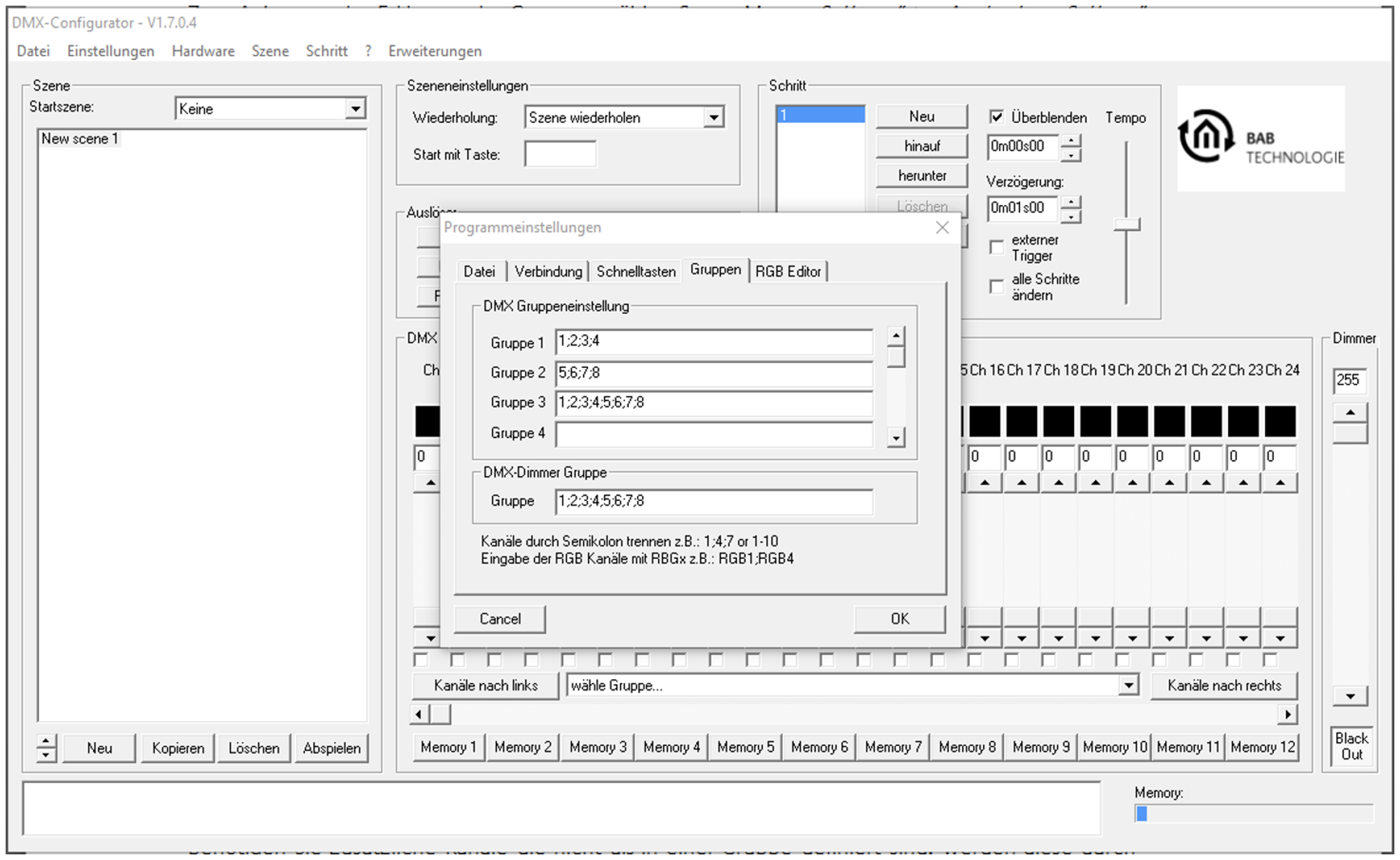The width and height of the screenshot is (1400, 860).
Task: Click the Tempo slider handle
Action: (1126, 225)
